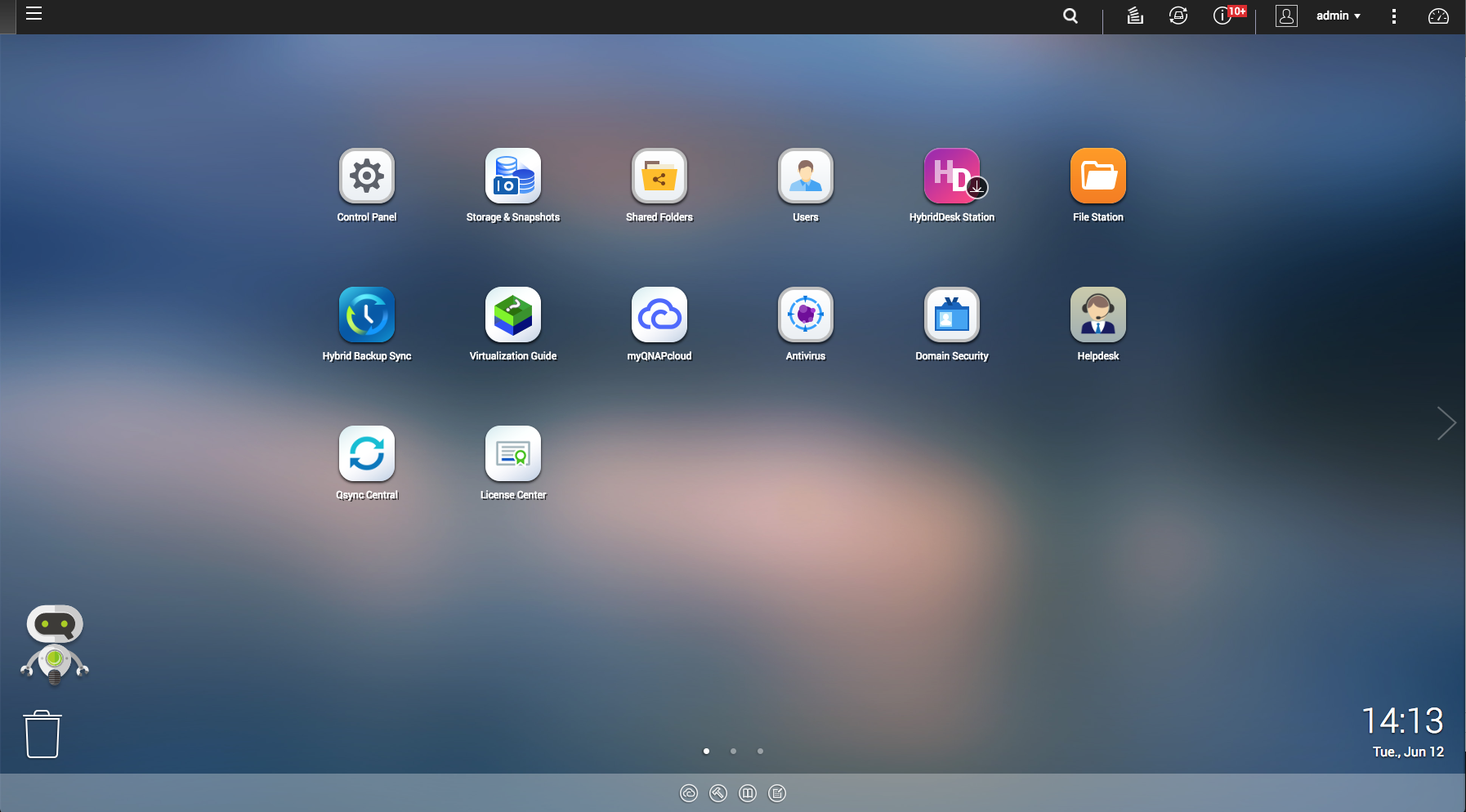Open the dashboard gauge icon

(x=1437, y=16)
